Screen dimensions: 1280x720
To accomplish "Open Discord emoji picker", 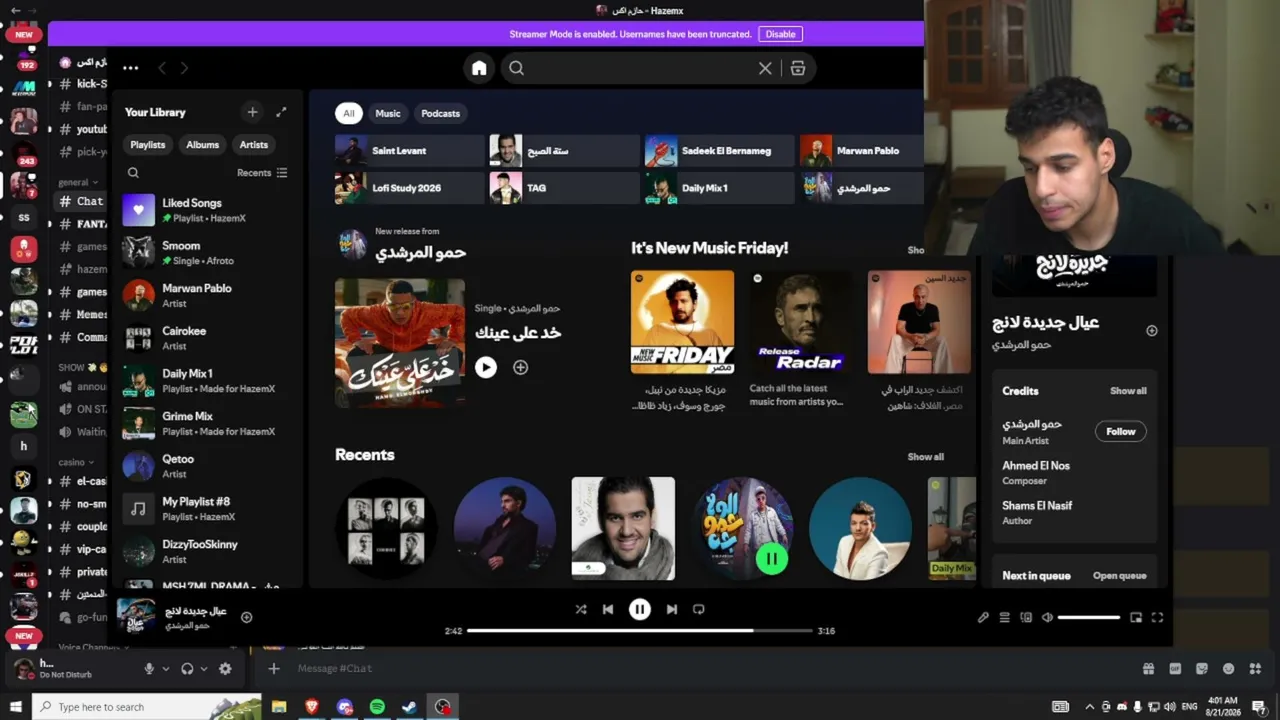I will click(1228, 669).
